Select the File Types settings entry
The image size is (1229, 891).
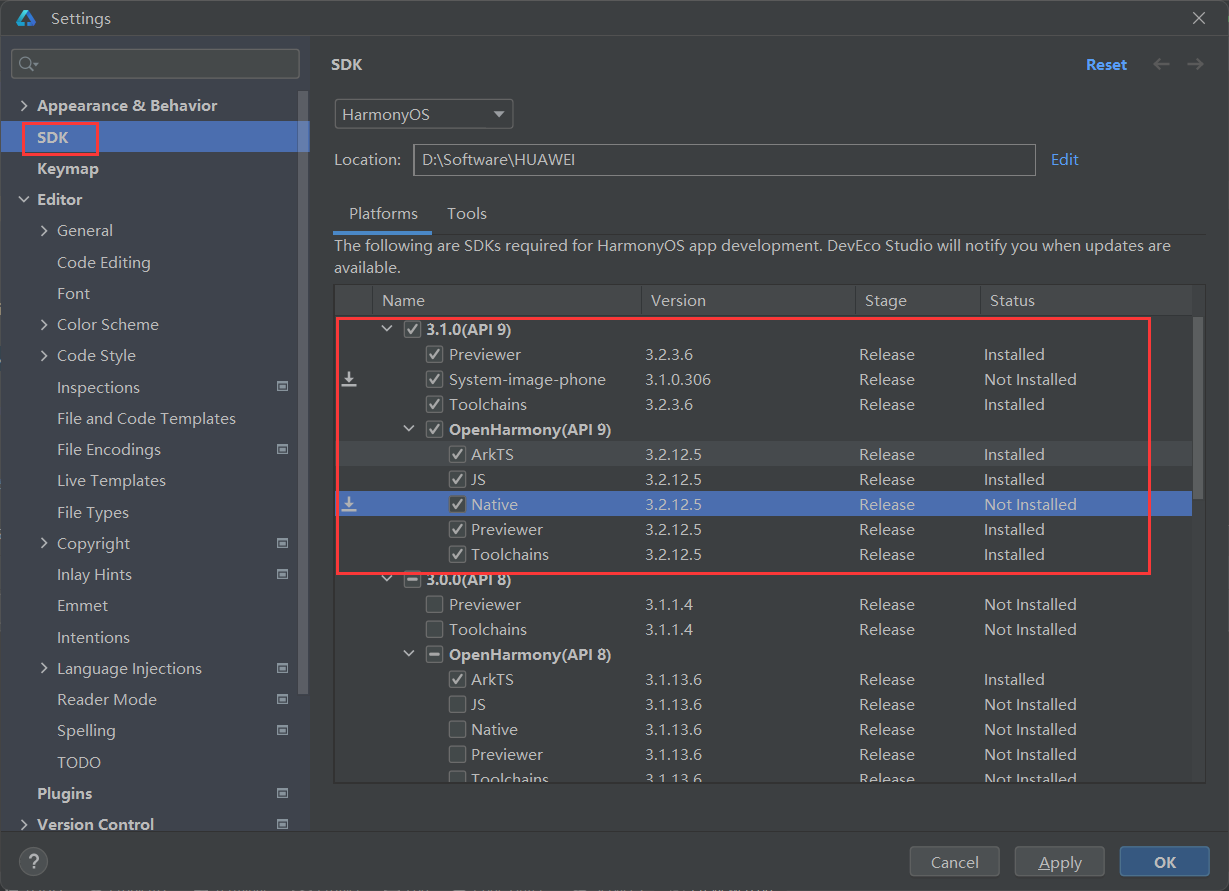pos(93,512)
